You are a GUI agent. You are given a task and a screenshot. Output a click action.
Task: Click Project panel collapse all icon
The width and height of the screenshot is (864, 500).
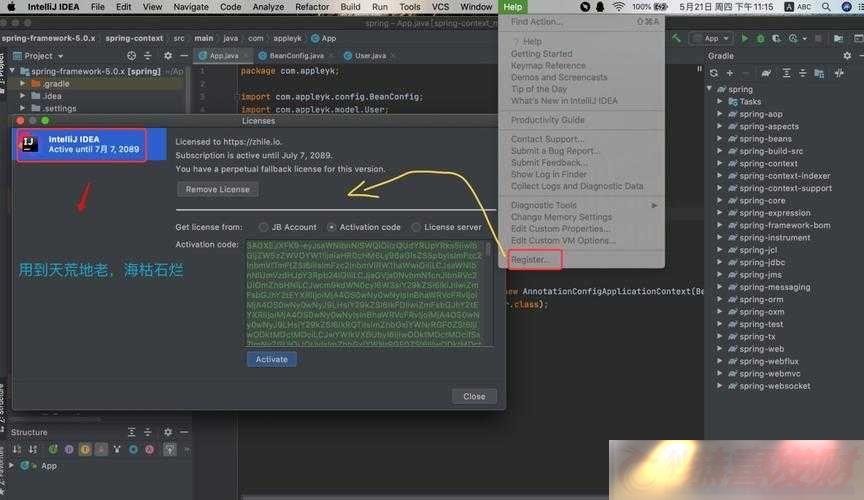pos(147,56)
